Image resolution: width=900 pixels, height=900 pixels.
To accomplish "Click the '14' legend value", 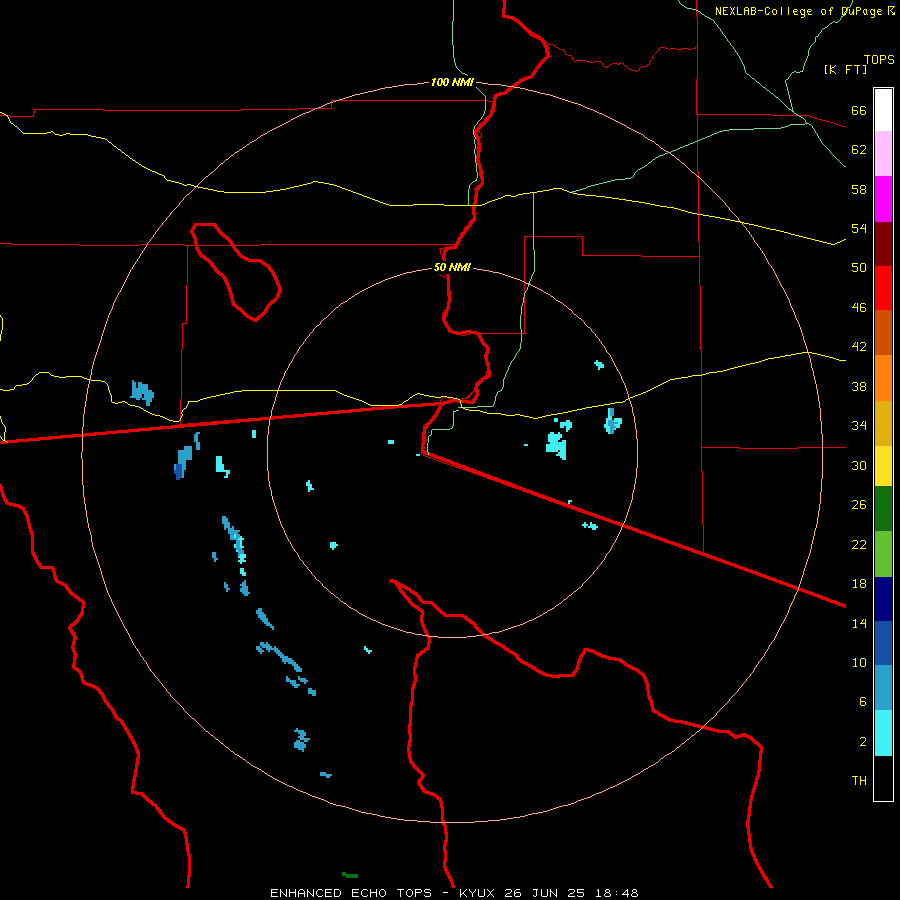I will click(859, 623).
